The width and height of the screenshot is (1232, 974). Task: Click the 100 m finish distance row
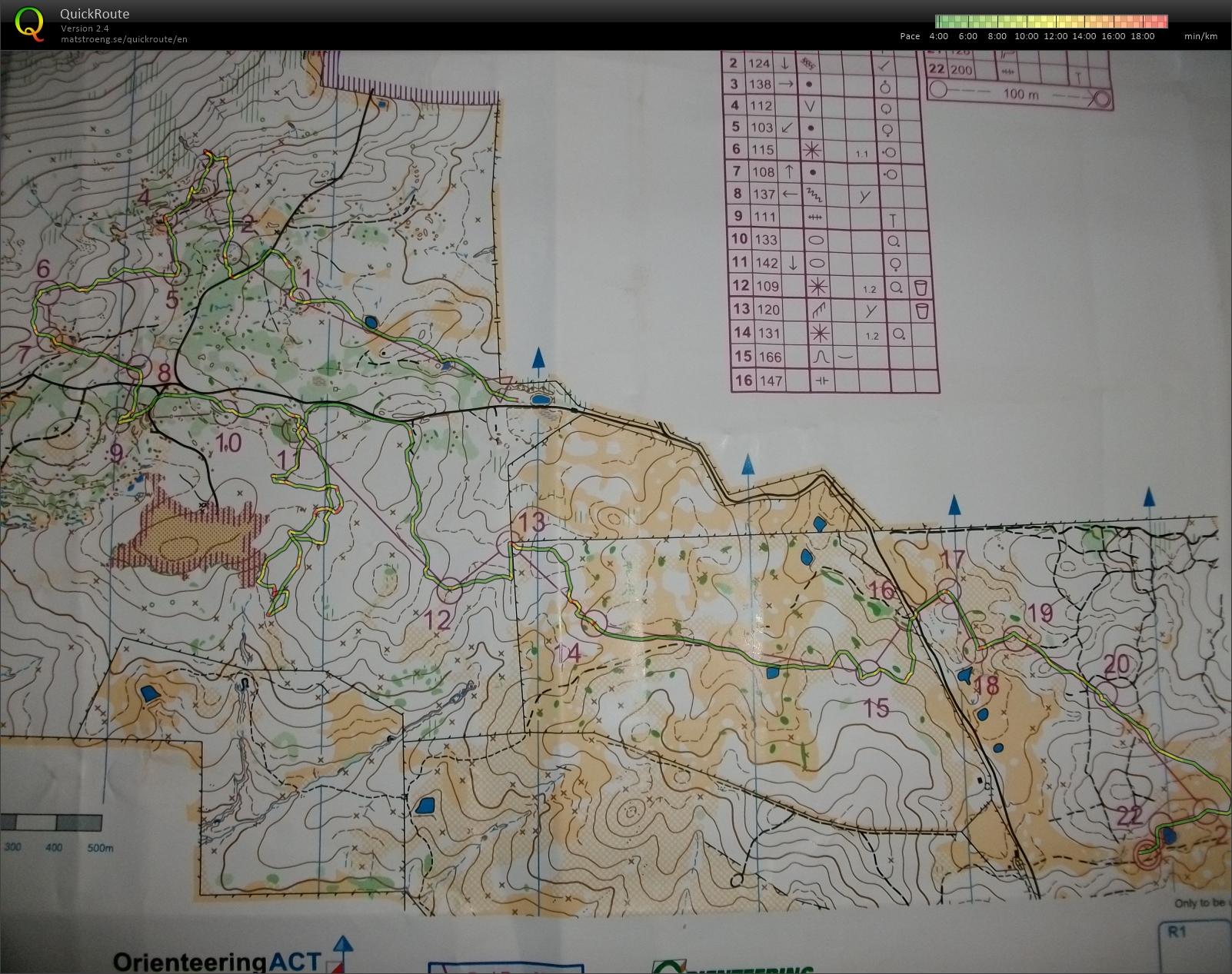click(1021, 95)
